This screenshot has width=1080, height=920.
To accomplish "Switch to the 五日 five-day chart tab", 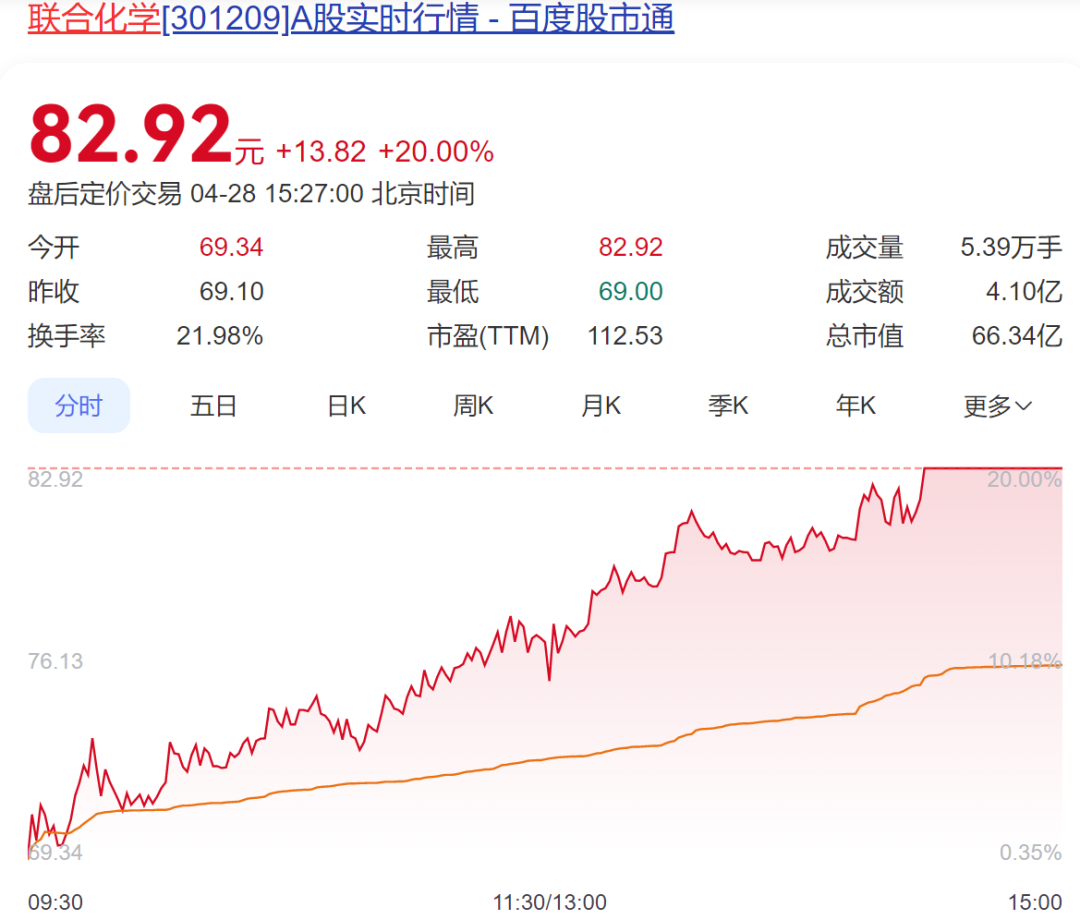I will click(x=213, y=406).
